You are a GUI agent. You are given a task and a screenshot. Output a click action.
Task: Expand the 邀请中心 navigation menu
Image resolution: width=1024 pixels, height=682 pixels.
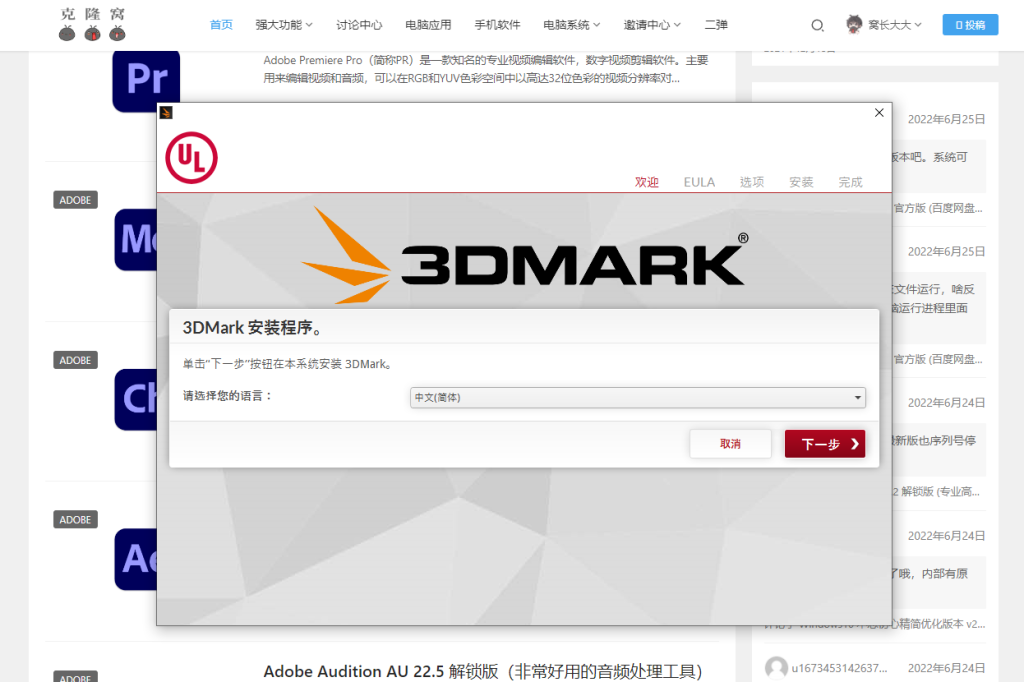pyautogui.click(x=652, y=25)
